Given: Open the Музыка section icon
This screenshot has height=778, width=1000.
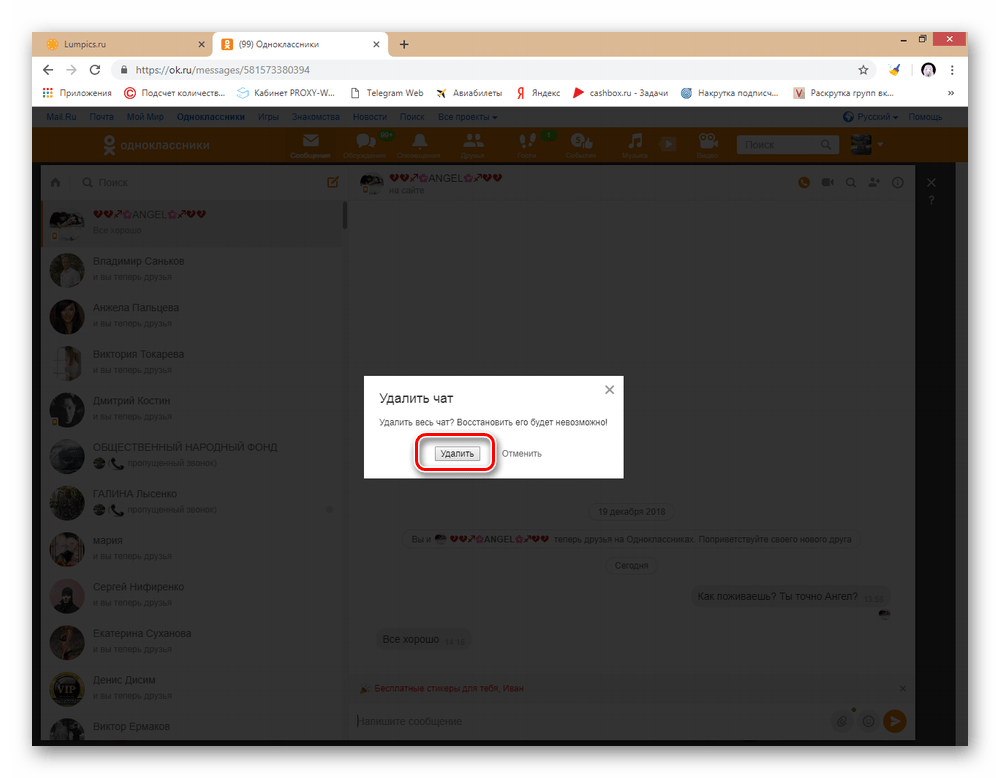Looking at the screenshot, I should 637,144.
